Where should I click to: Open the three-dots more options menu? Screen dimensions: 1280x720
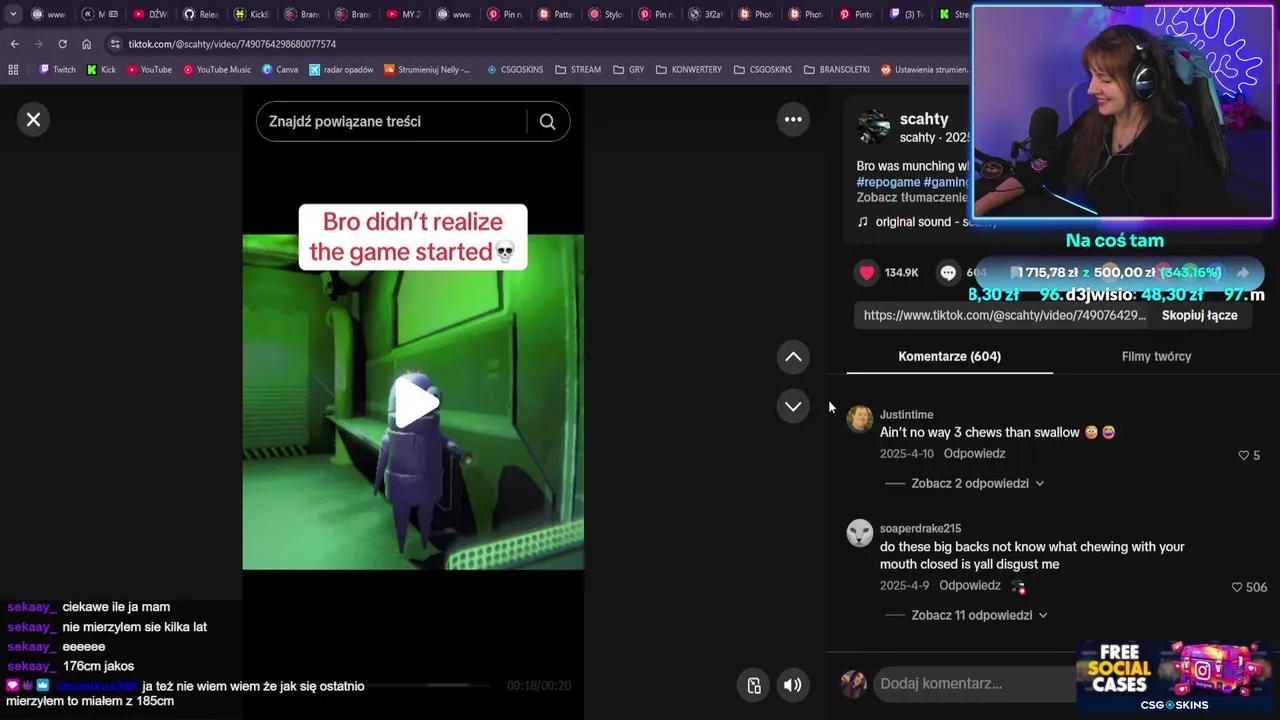(x=793, y=120)
